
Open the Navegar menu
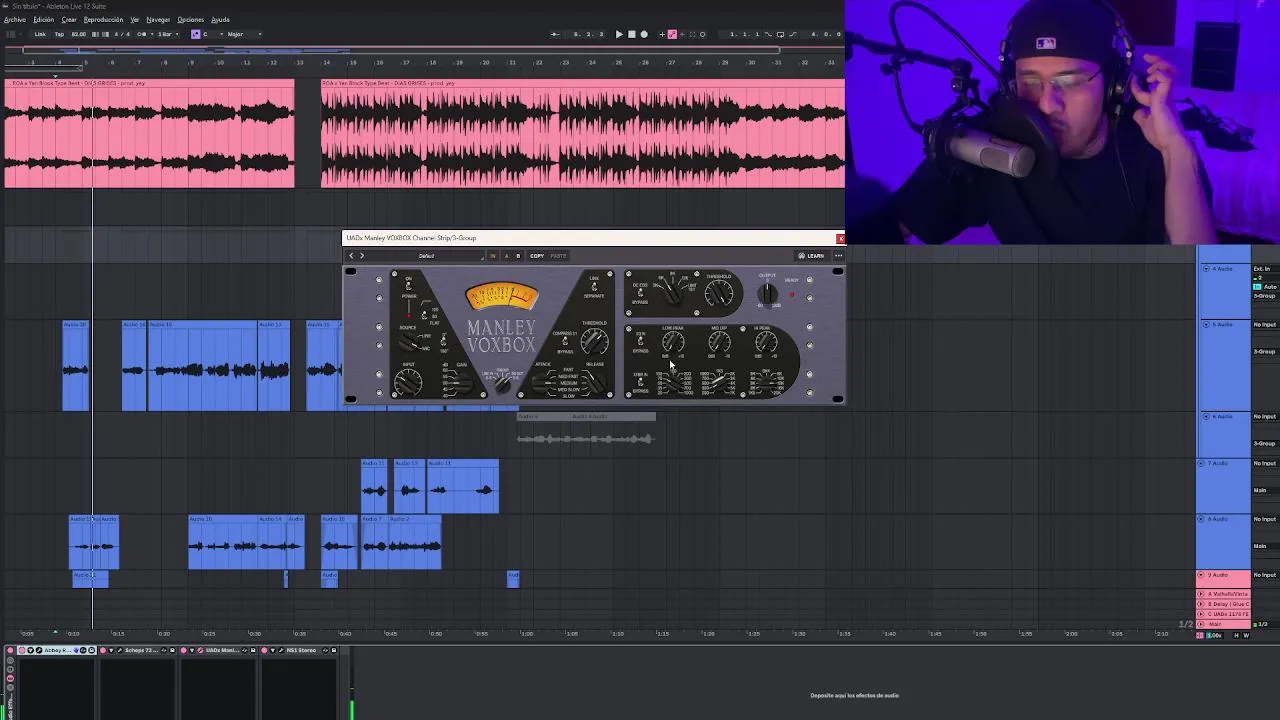click(x=158, y=20)
